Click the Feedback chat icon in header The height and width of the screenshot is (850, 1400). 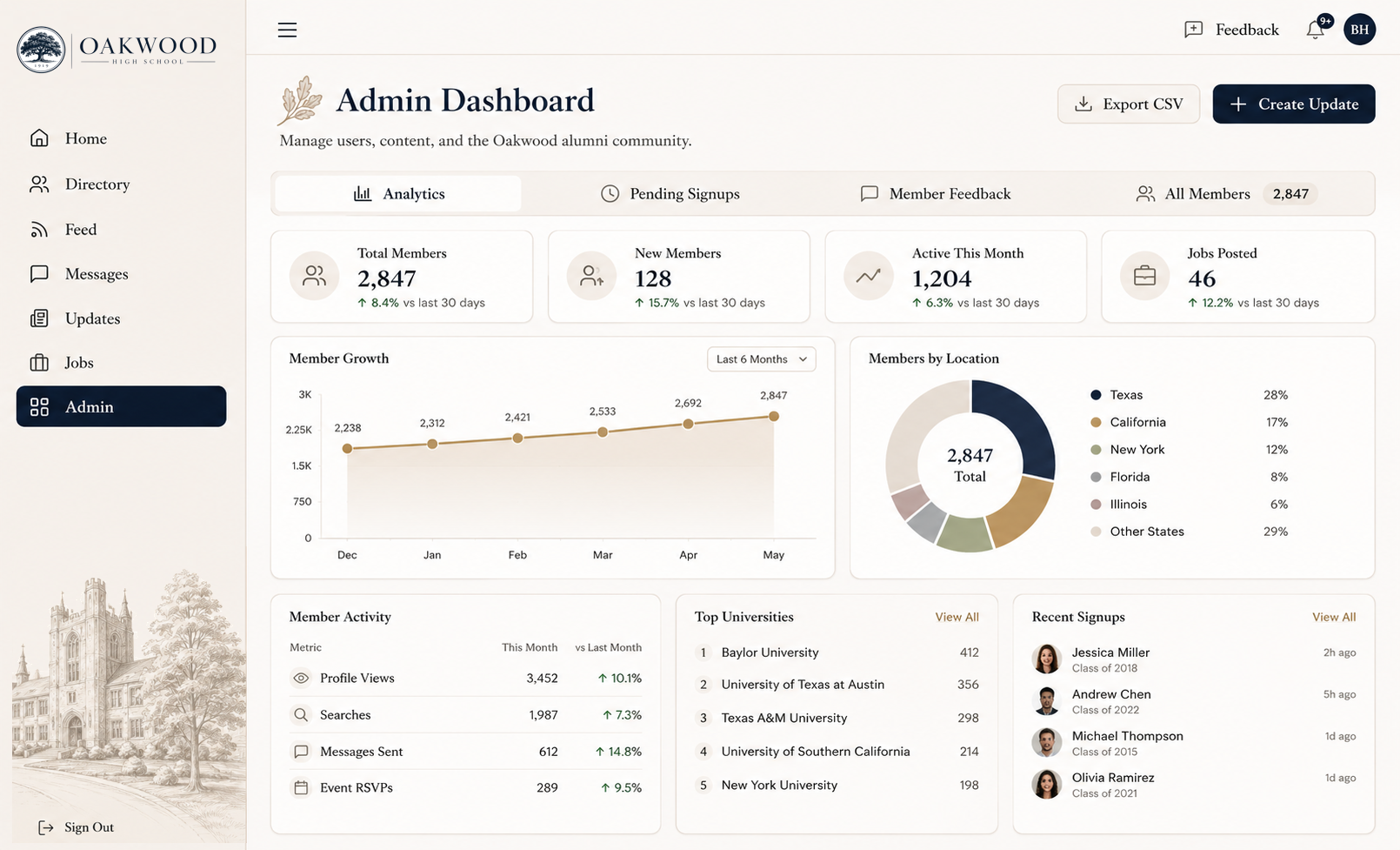click(x=1193, y=30)
